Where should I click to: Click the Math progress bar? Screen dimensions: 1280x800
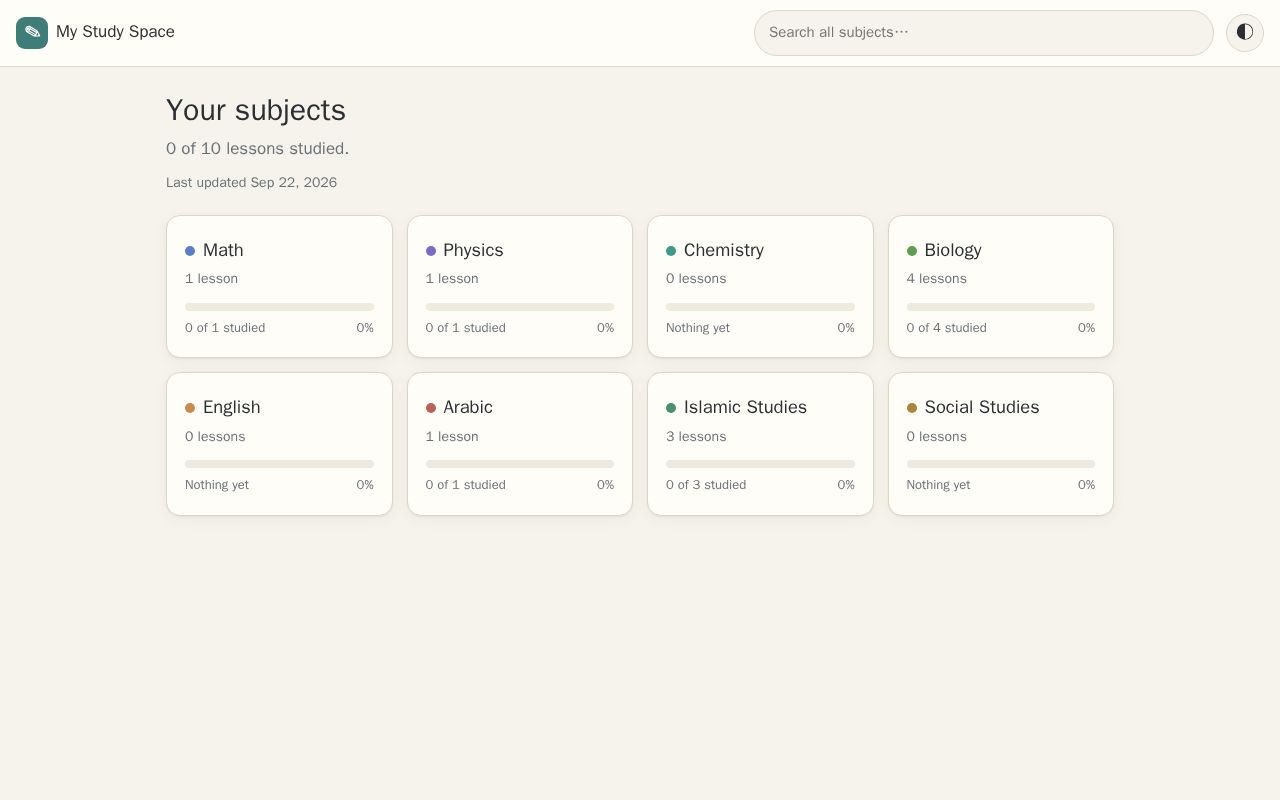click(279, 307)
